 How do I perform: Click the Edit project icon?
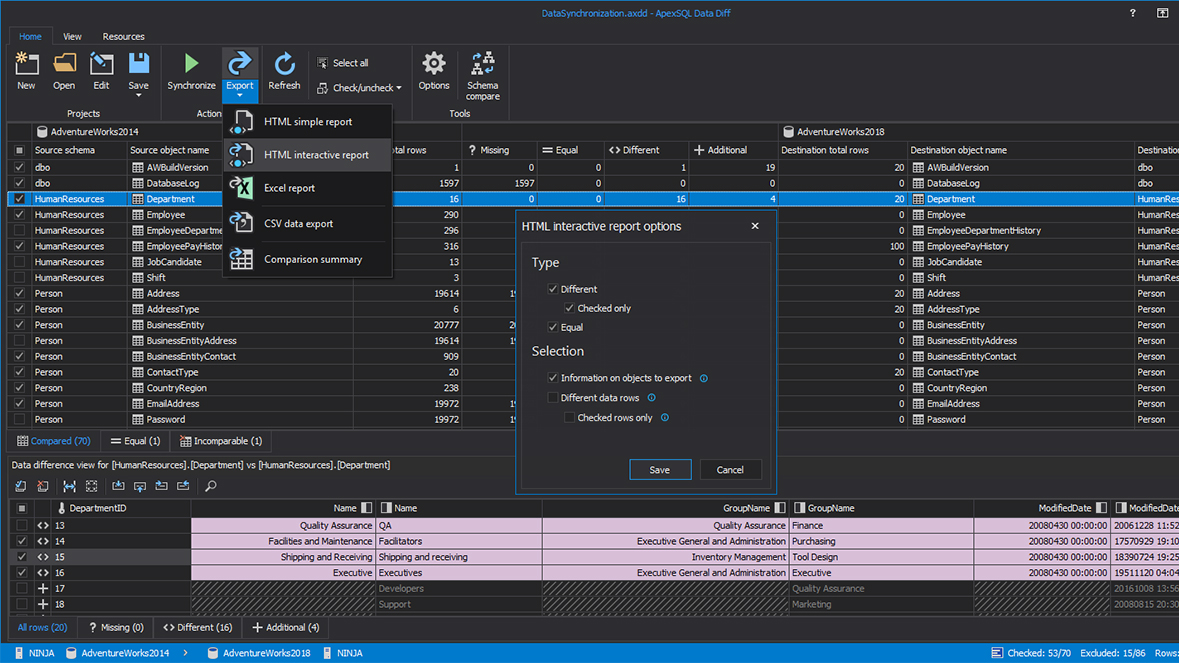(101, 64)
